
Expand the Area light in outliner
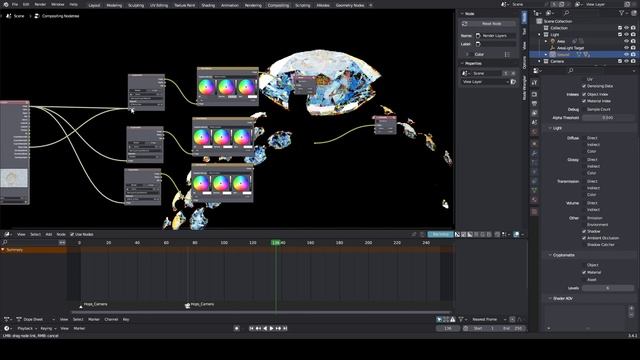click(546, 41)
